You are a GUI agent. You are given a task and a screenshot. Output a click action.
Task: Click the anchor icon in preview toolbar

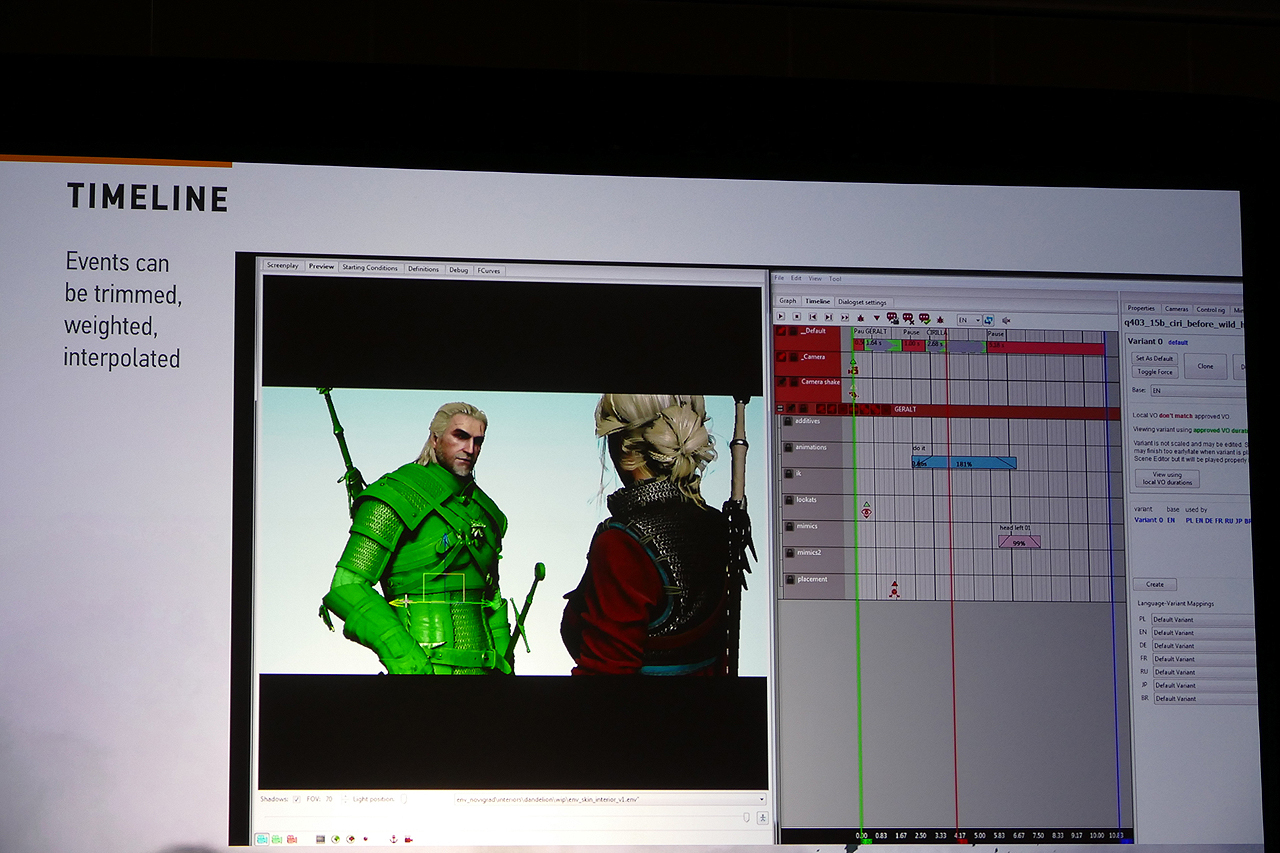point(393,840)
